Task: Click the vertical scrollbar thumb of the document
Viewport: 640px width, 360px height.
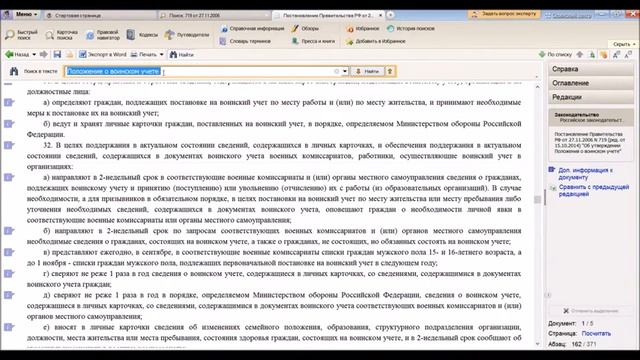Action: (x=537, y=200)
